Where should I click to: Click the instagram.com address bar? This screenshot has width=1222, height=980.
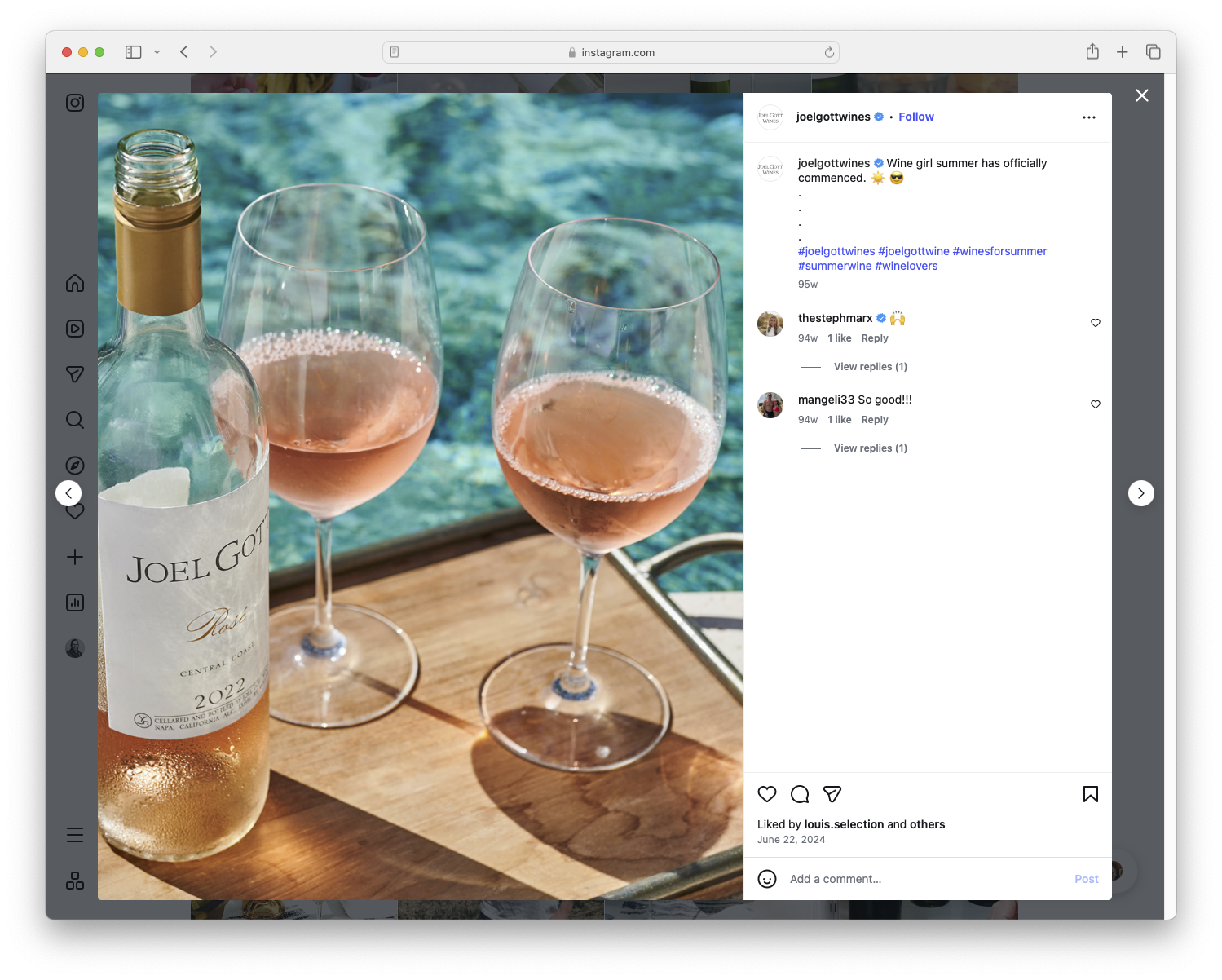pyautogui.click(x=611, y=52)
